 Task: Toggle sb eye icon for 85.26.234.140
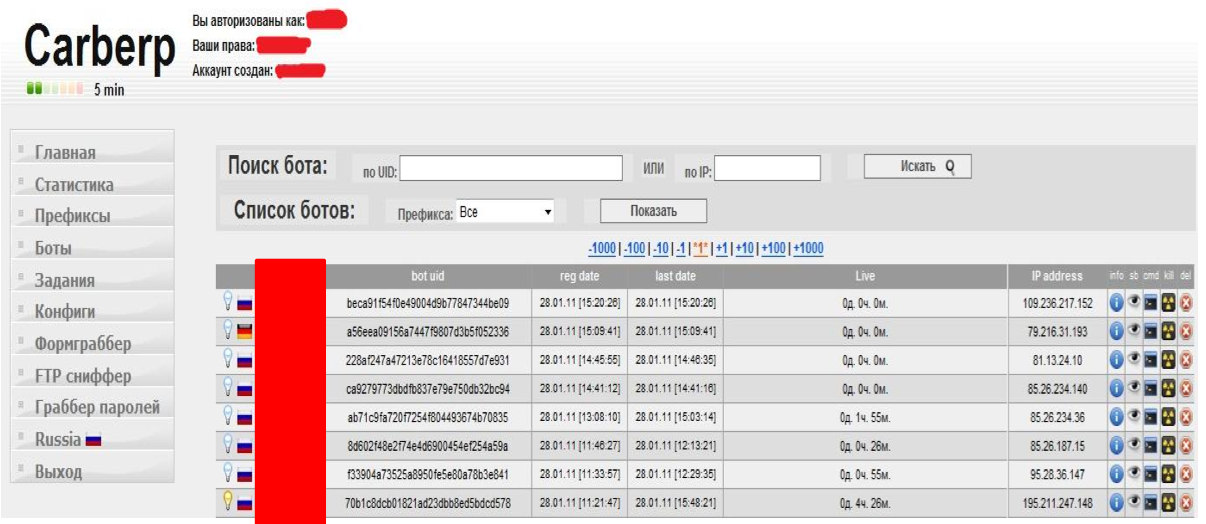click(x=1135, y=388)
